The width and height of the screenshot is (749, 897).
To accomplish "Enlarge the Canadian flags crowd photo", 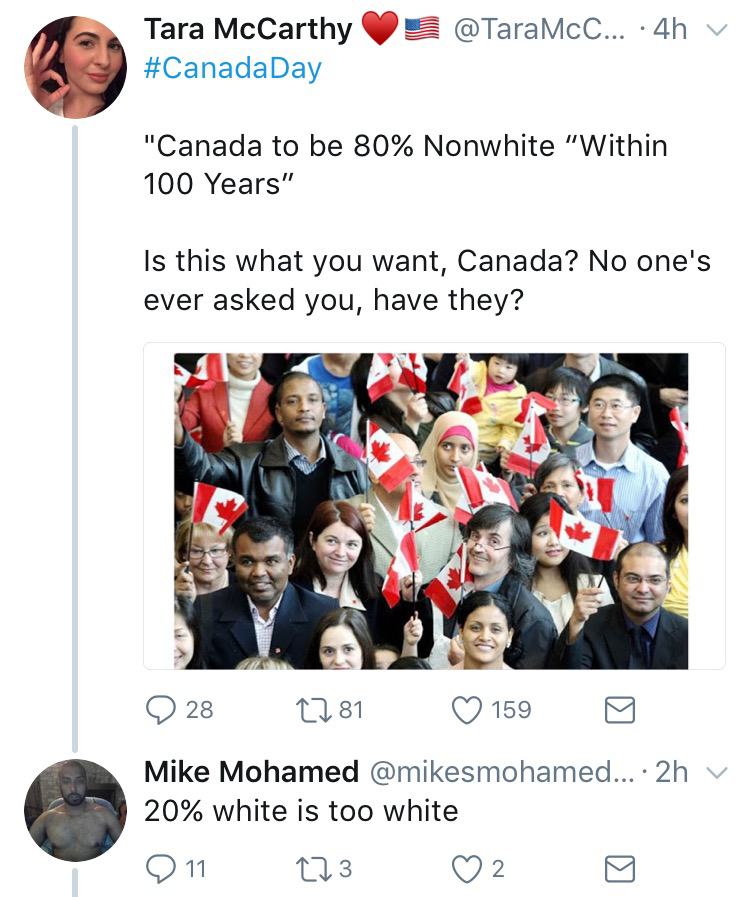I will coord(433,510).
